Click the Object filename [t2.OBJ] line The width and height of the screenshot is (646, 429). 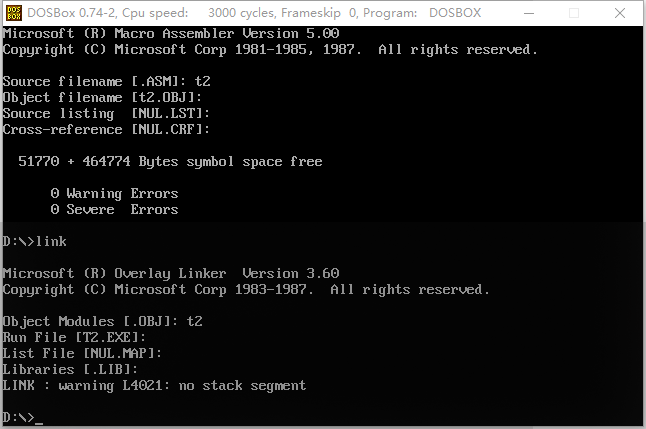[x=102, y=97]
